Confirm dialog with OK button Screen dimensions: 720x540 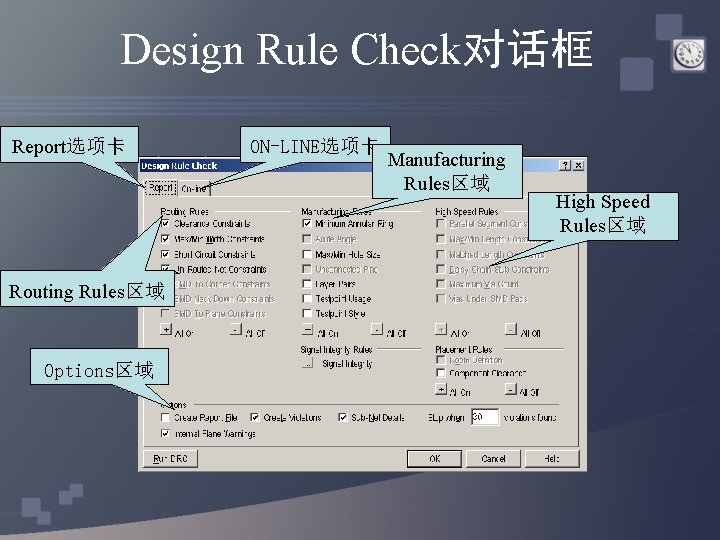[x=434, y=458]
